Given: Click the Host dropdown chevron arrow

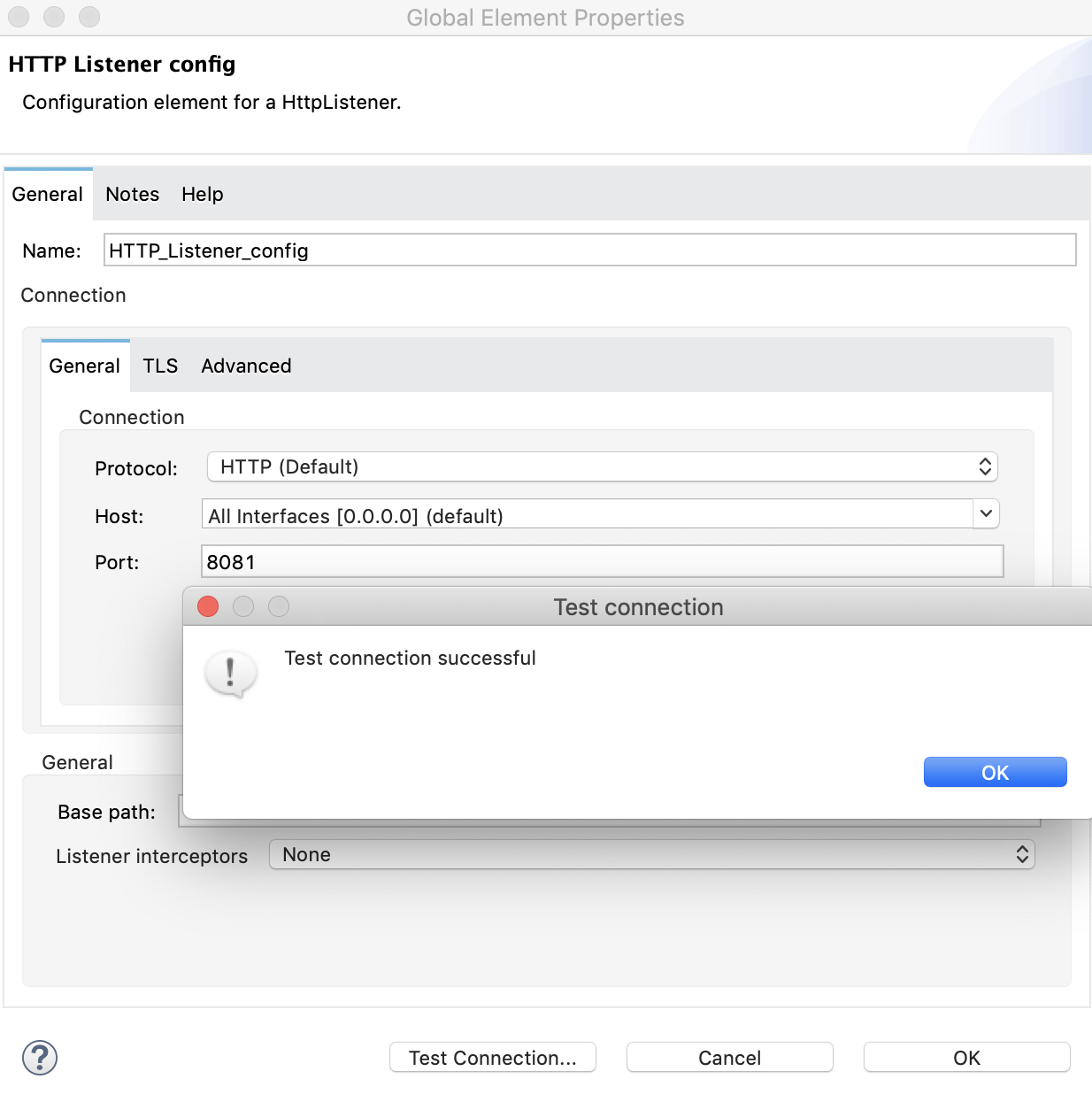Looking at the screenshot, I should 986,513.
